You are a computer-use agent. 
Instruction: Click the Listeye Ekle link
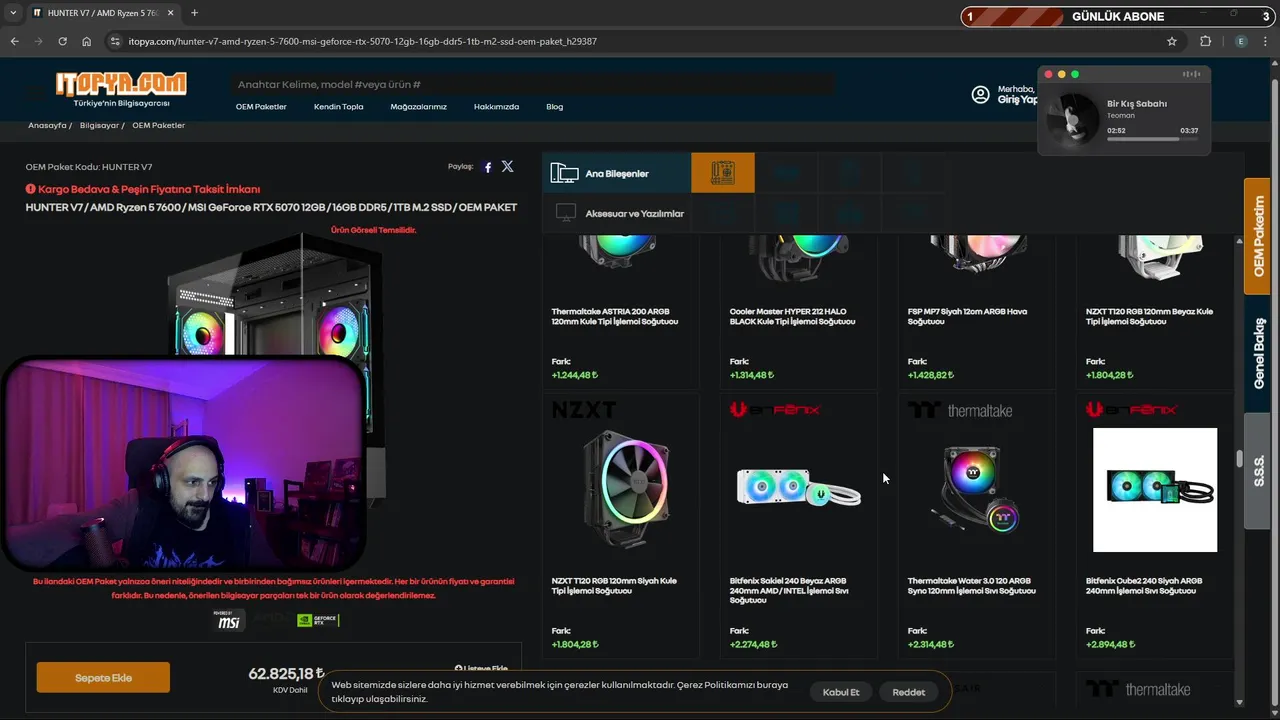(481, 668)
